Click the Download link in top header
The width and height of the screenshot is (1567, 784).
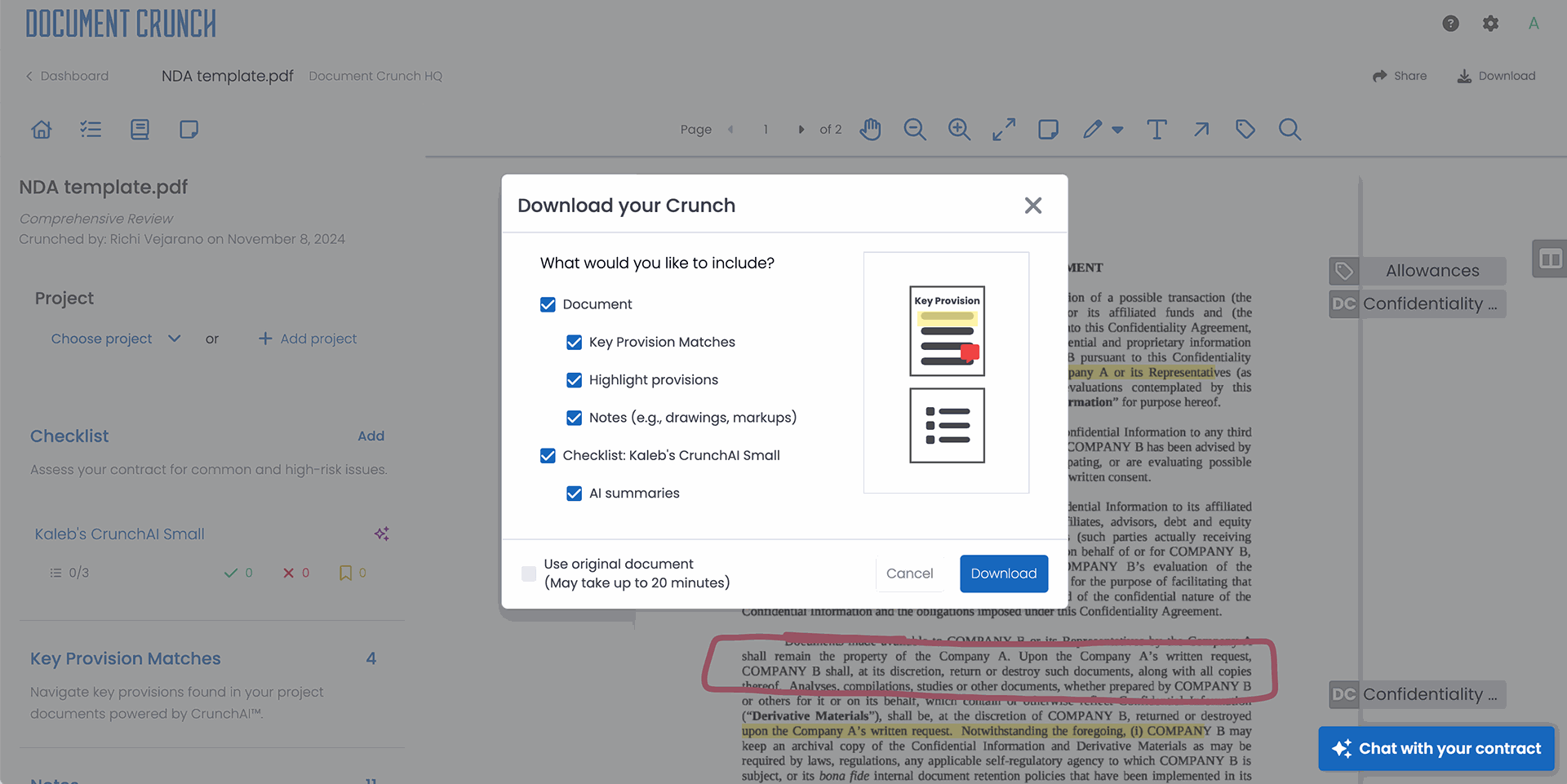pos(1496,76)
